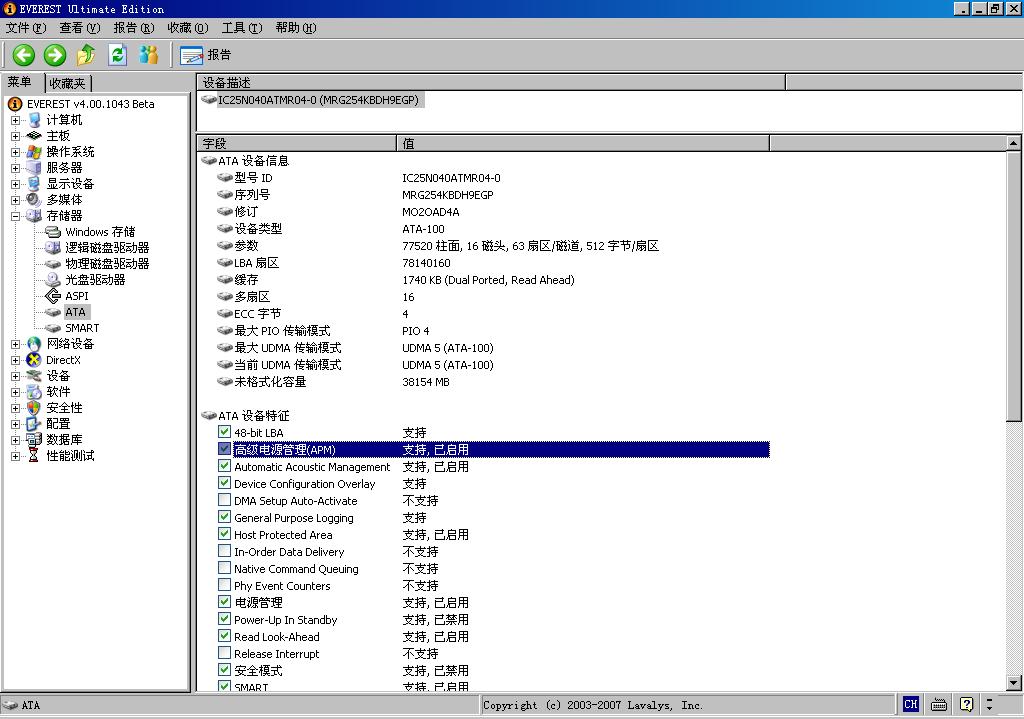Toggle Automatic Acoustic Management checkbox

[224, 466]
